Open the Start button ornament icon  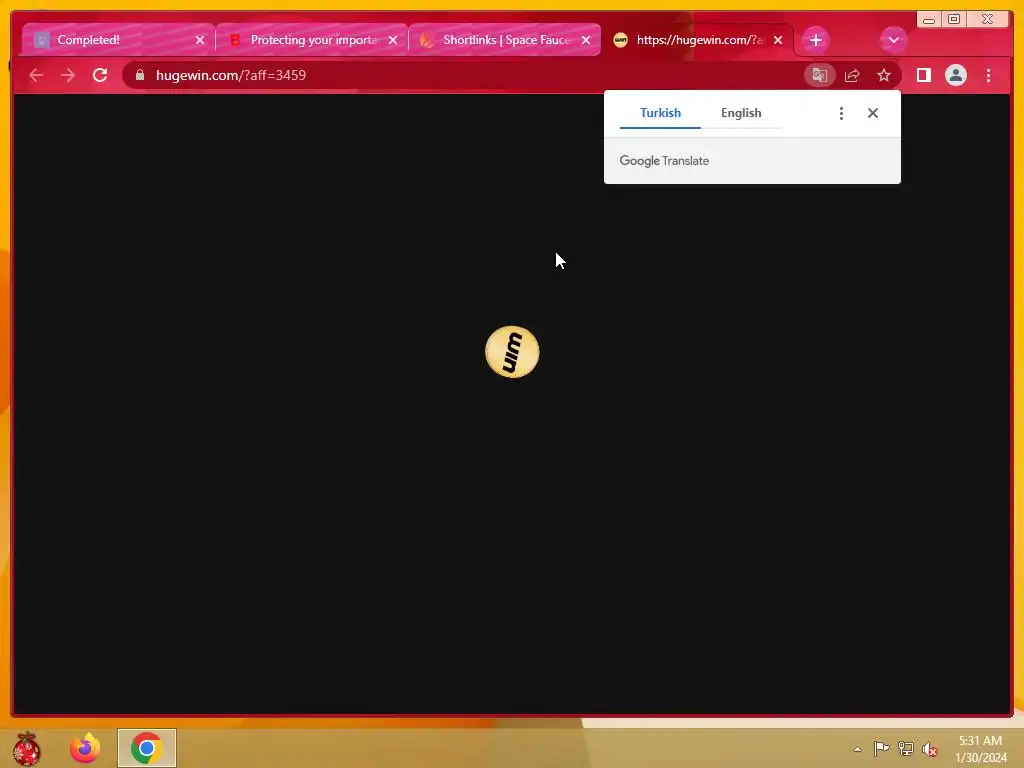[x=26, y=748]
